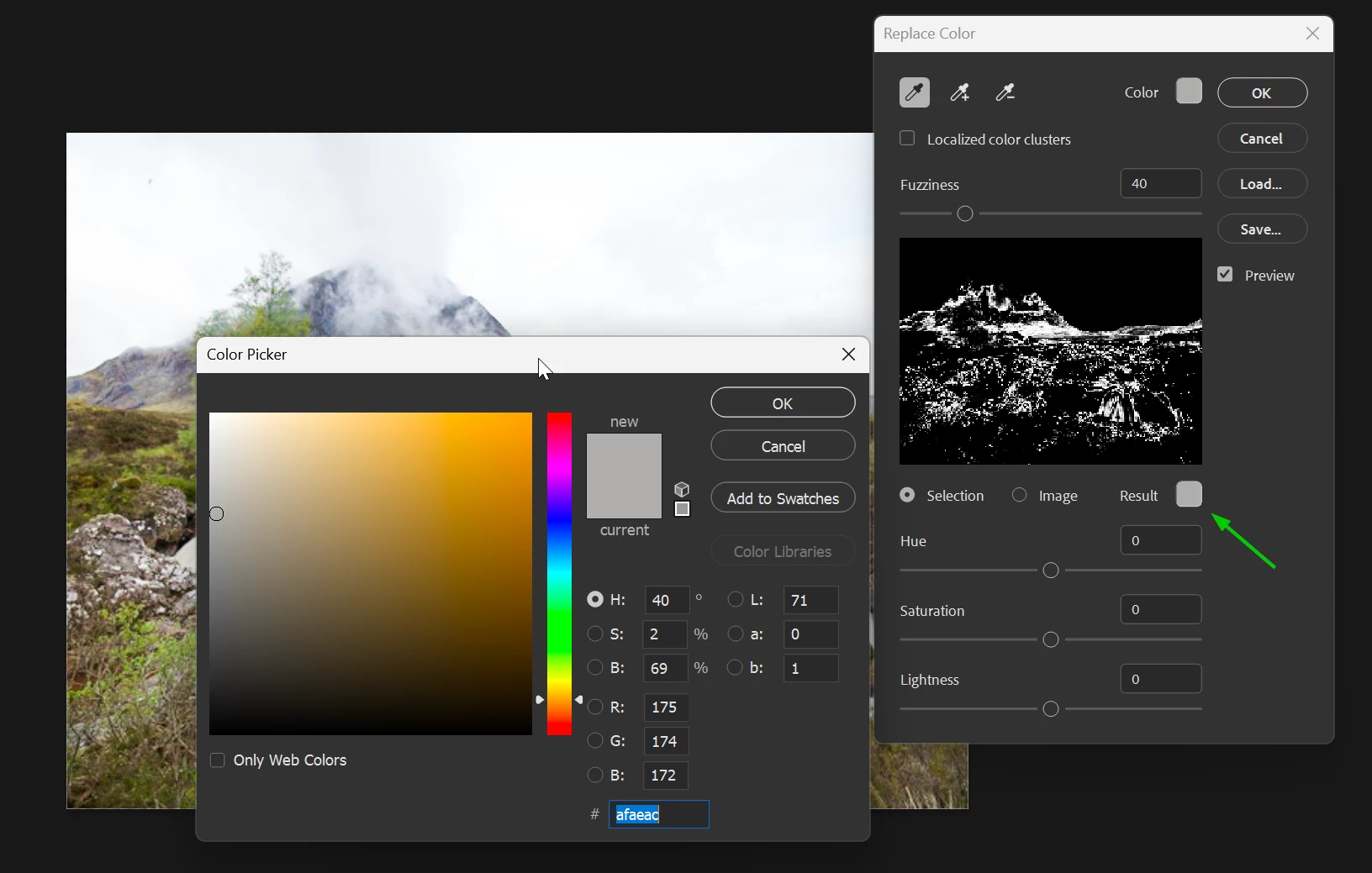The image size is (1372, 873).
Task: Click the Hue value field in Replace Color
Action: point(1161,540)
